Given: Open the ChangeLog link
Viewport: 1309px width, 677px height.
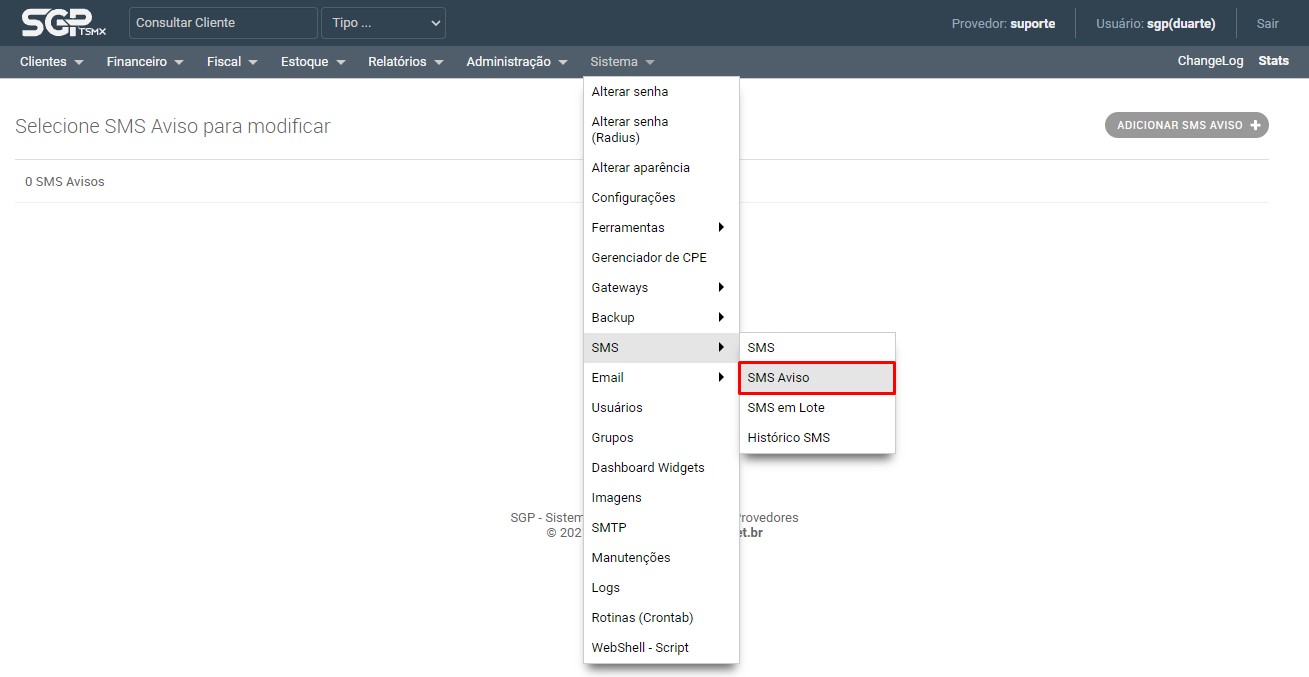Looking at the screenshot, I should tap(1210, 61).
